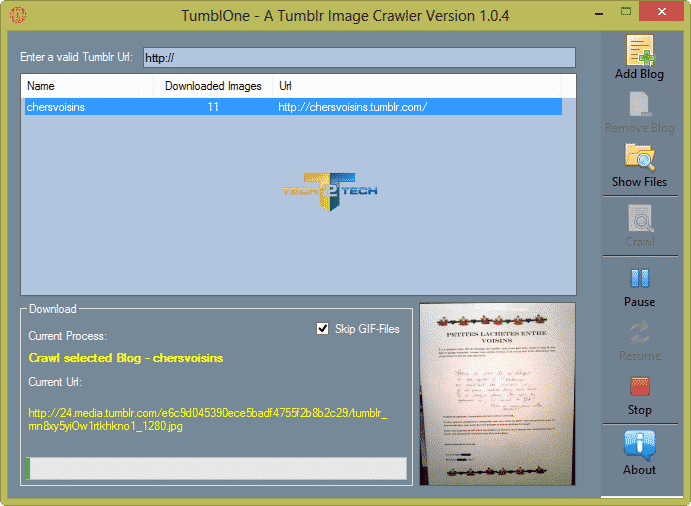The image size is (691, 506).
Task: Click the current image URL text
Action: tap(208, 420)
